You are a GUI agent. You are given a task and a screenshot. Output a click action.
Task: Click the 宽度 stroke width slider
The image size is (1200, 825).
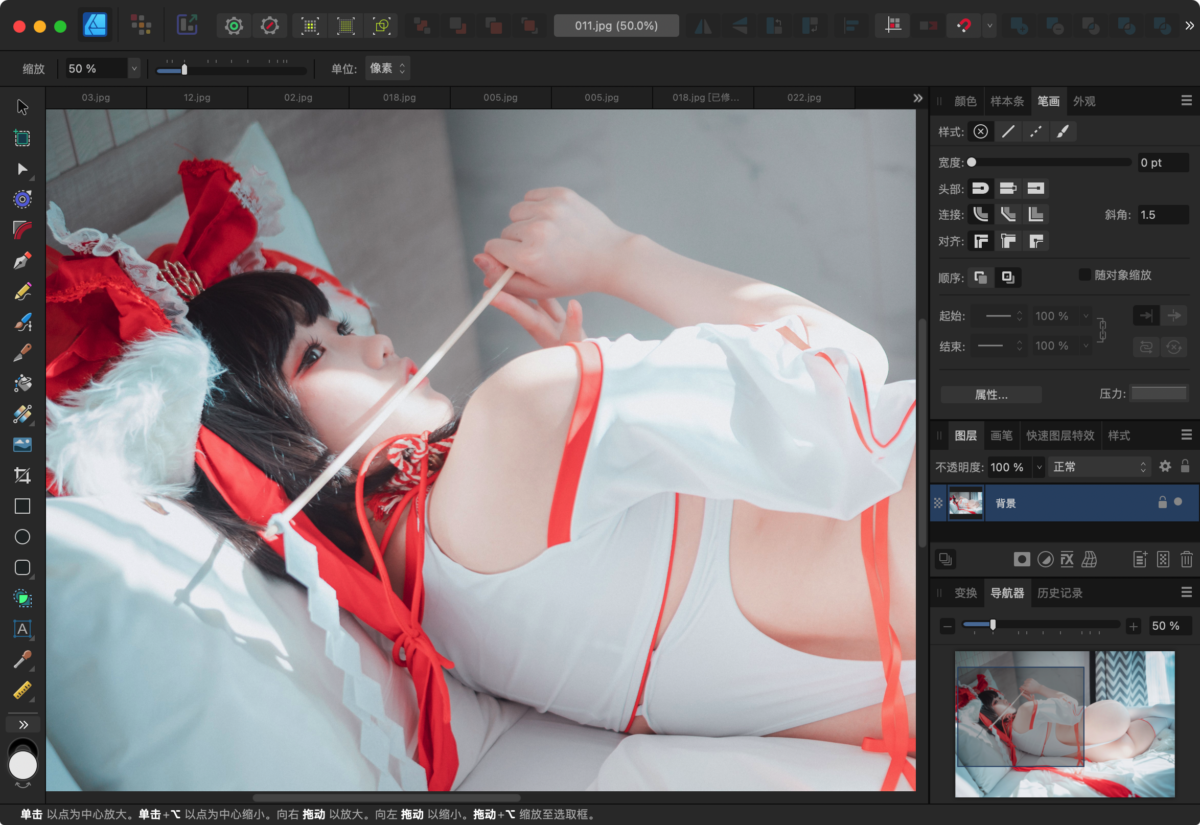coord(1050,161)
